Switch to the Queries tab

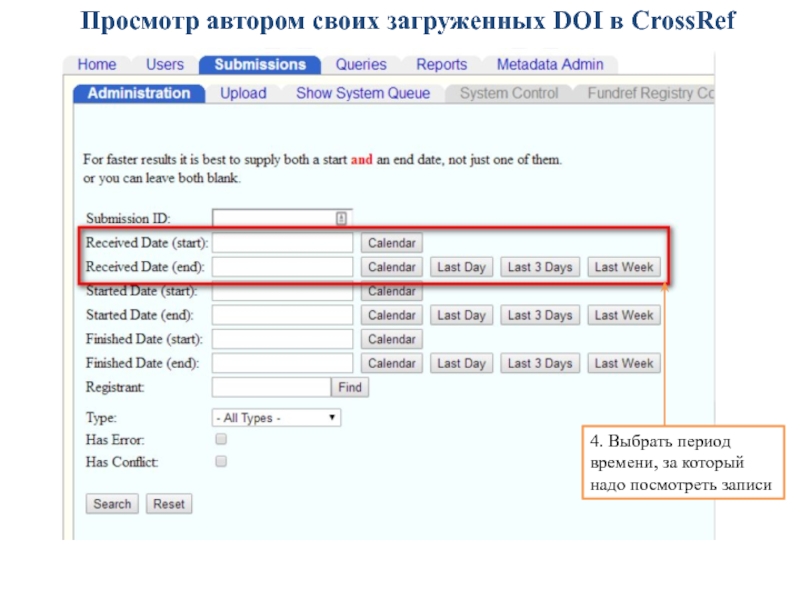(361, 65)
